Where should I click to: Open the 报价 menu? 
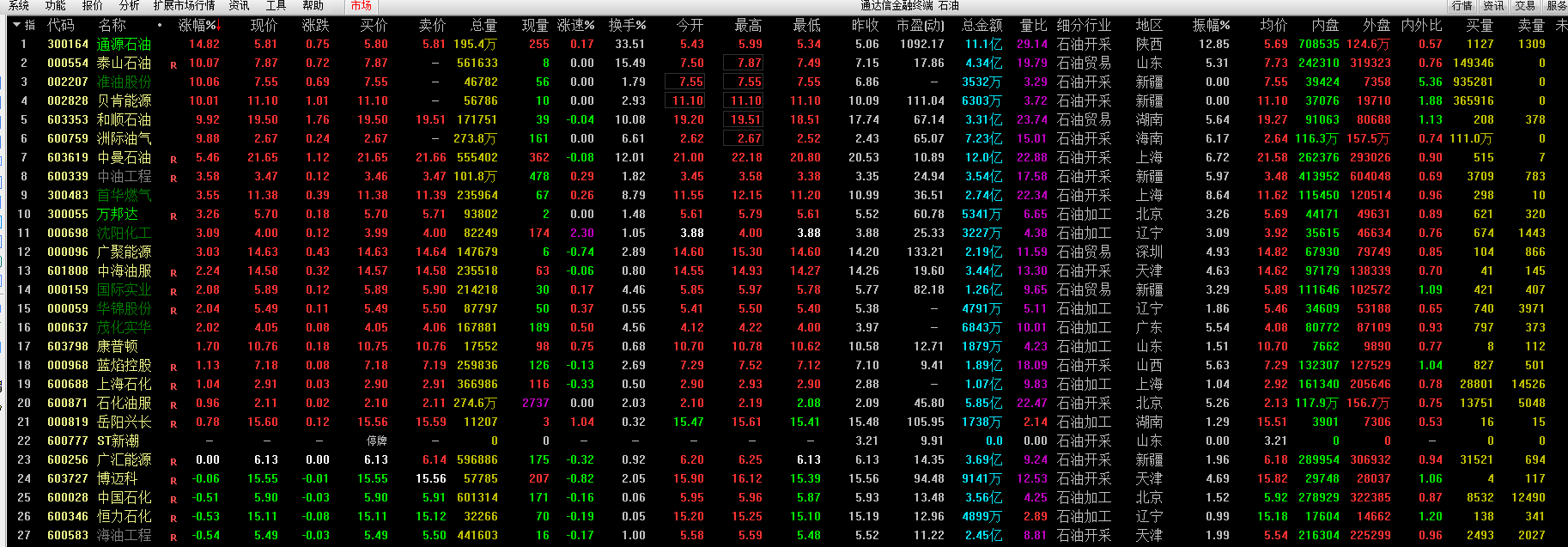coord(92,5)
